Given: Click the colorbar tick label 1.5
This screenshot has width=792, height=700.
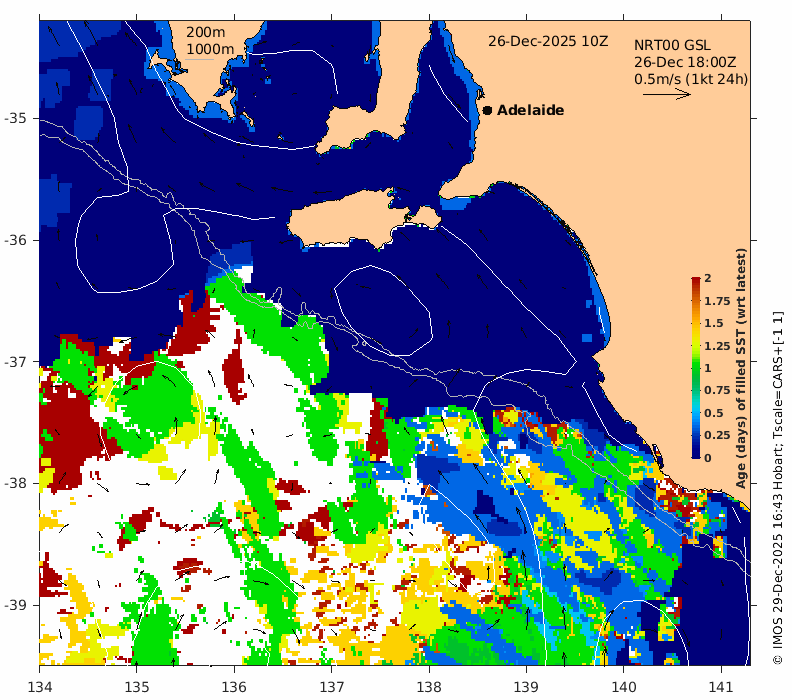Looking at the screenshot, I should 714,323.
